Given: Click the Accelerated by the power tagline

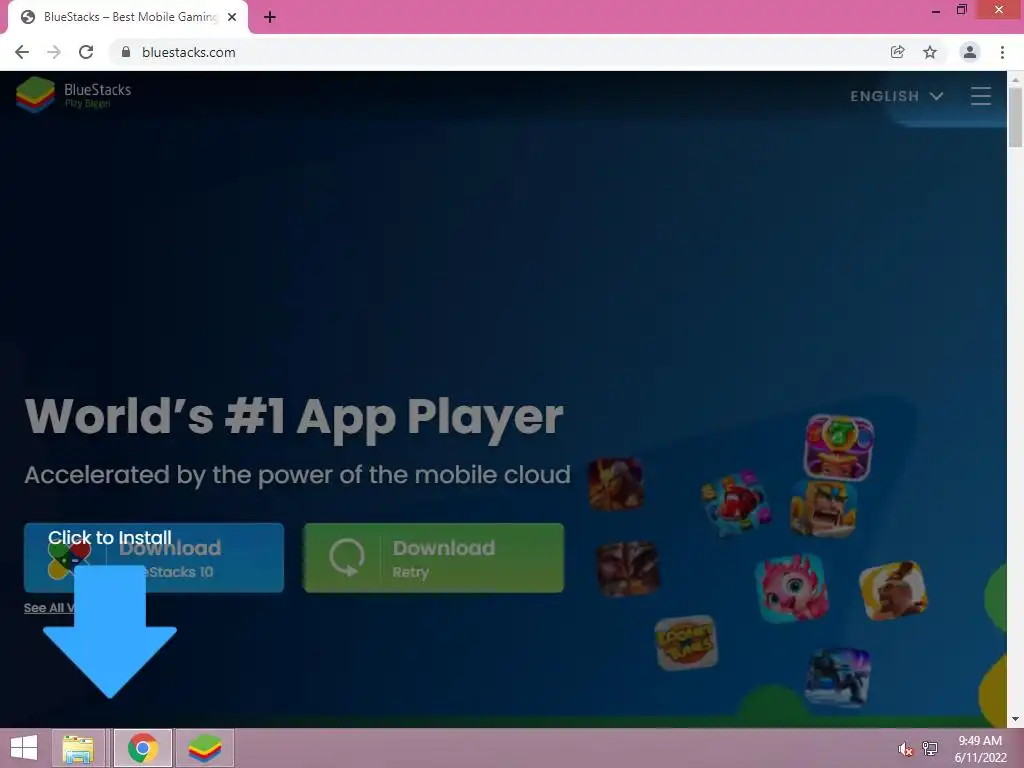Looking at the screenshot, I should [x=298, y=475].
